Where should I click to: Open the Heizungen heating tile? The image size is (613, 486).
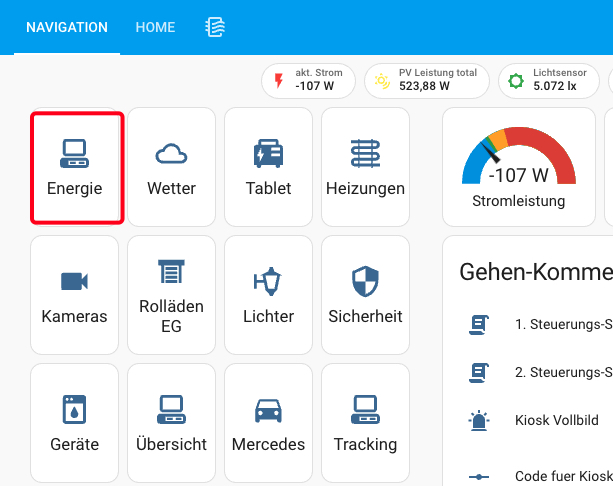click(x=365, y=167)
